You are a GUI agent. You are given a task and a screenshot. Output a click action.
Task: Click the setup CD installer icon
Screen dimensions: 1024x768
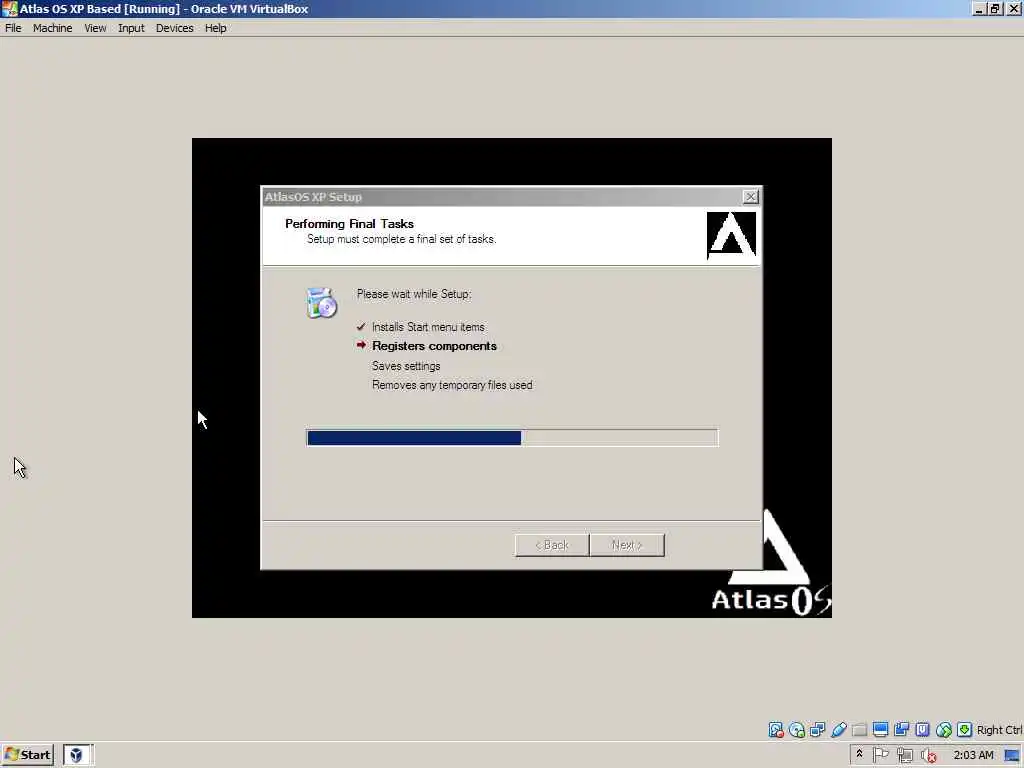click(321, 302)
